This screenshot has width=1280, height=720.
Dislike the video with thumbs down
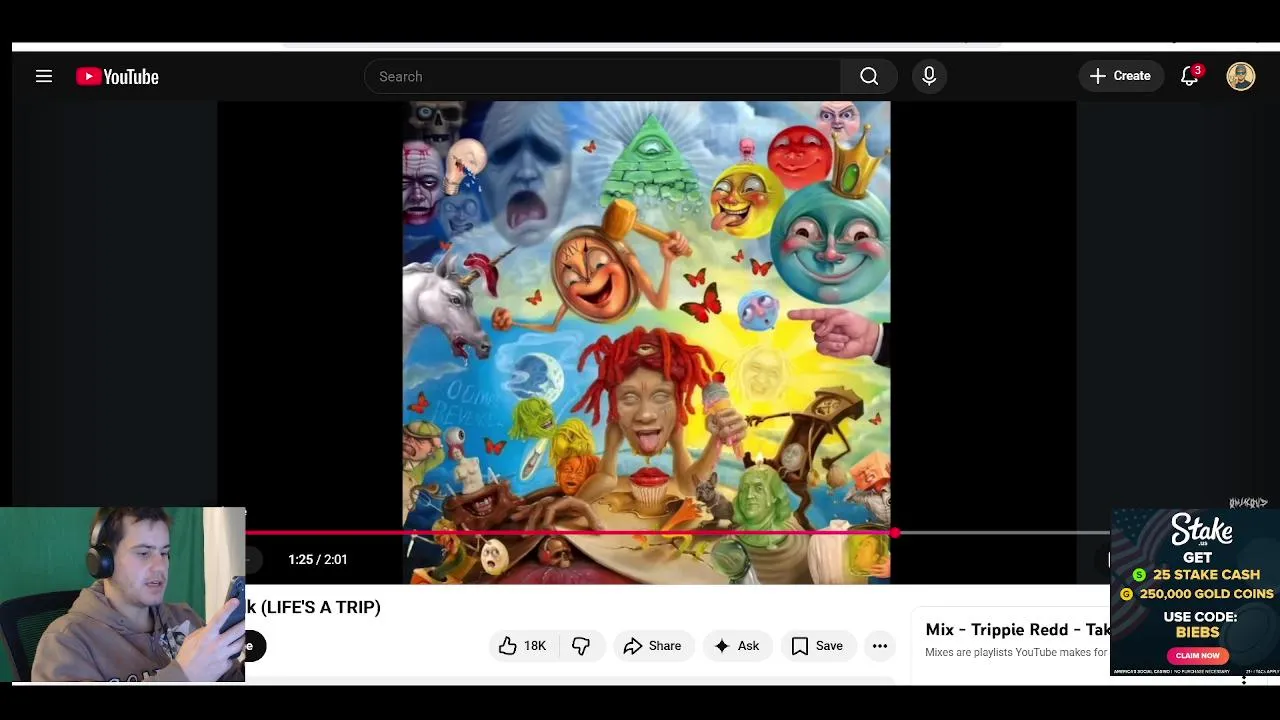(x=581, y=646)
